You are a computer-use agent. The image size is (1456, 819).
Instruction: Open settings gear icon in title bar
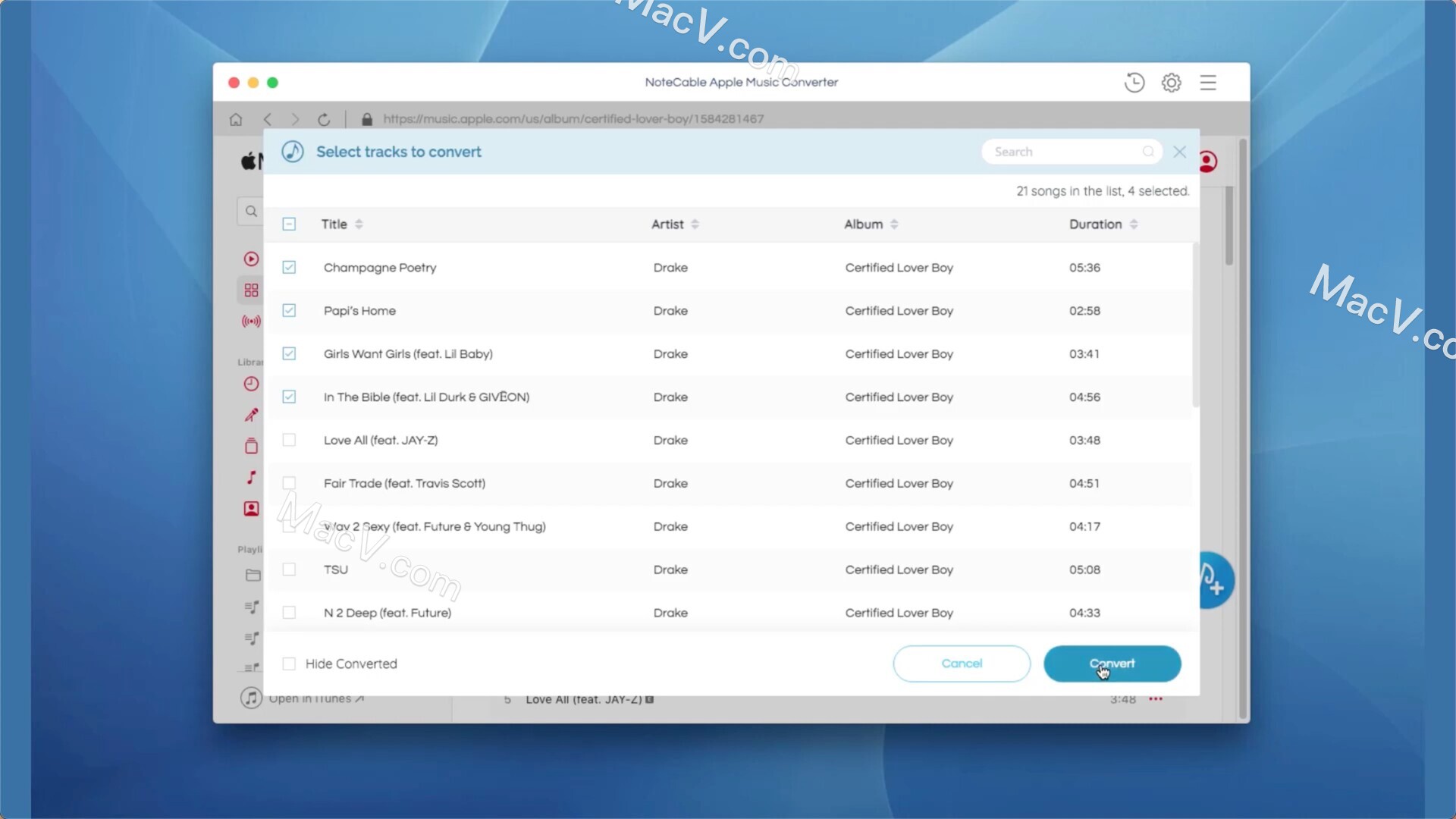(x=1171, y=83)
